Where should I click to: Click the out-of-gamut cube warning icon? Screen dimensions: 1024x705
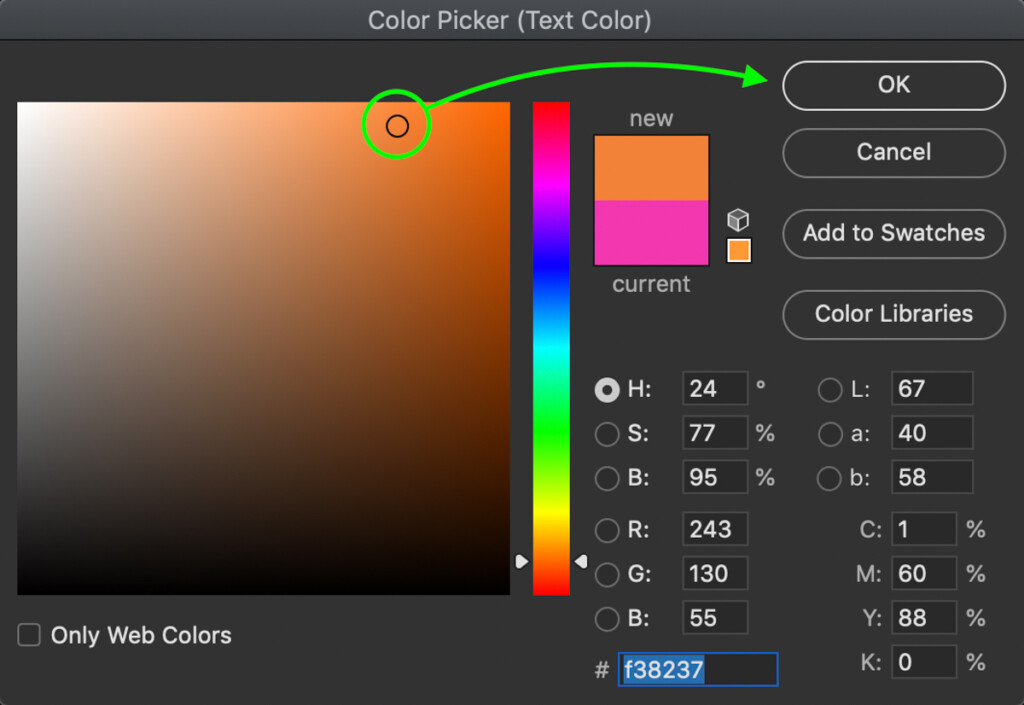click(738, 220)
